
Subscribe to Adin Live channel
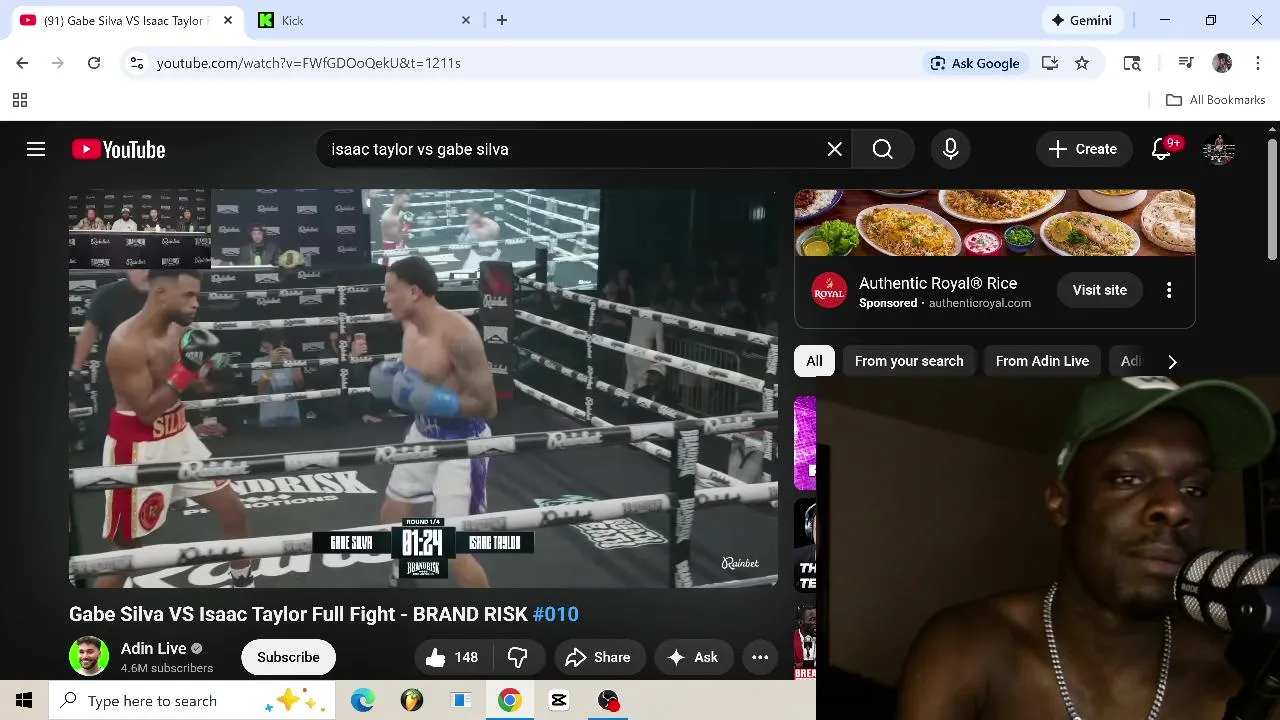pos(288,657)
